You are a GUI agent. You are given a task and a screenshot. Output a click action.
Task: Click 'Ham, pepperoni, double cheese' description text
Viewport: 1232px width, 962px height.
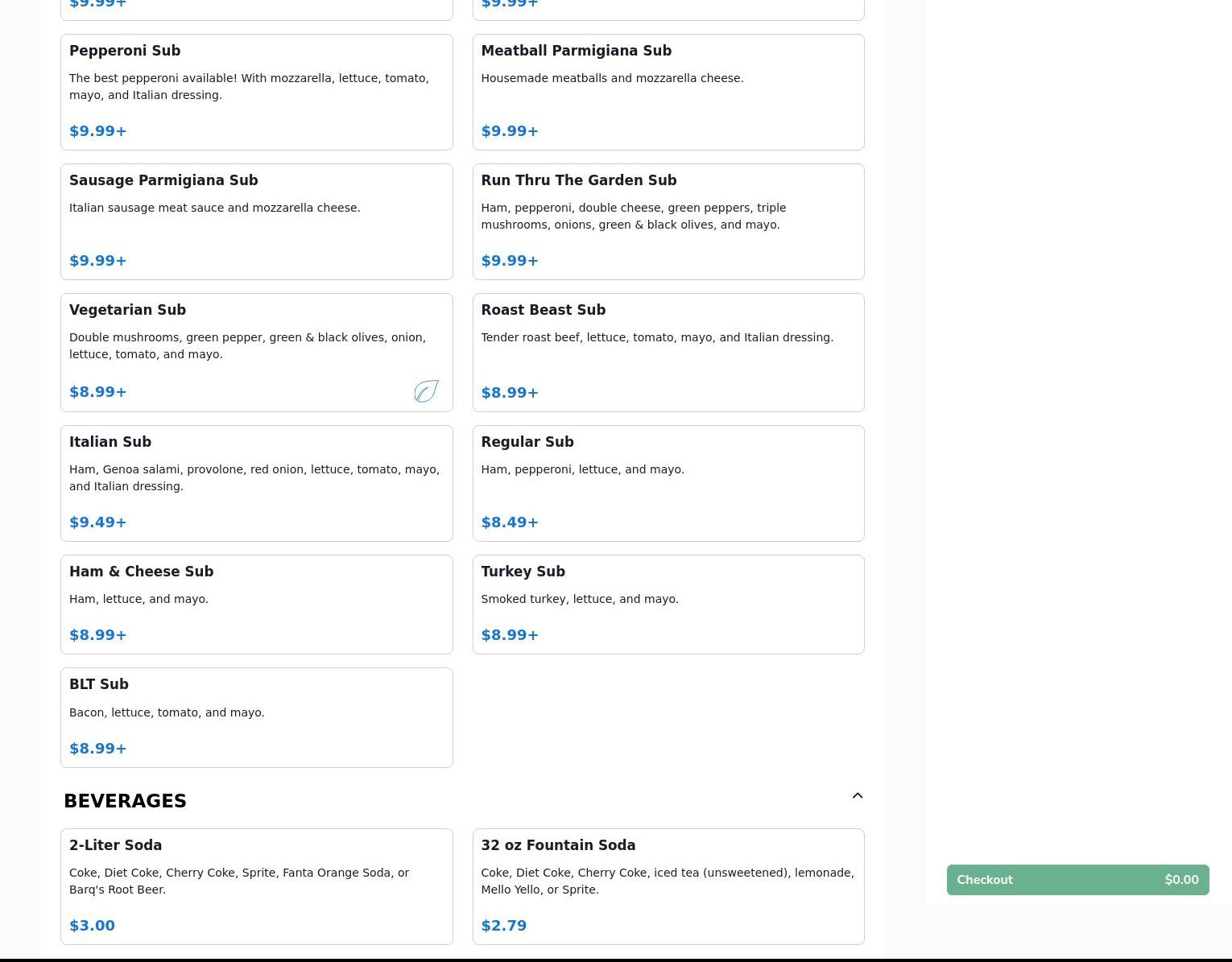[634, 216]
